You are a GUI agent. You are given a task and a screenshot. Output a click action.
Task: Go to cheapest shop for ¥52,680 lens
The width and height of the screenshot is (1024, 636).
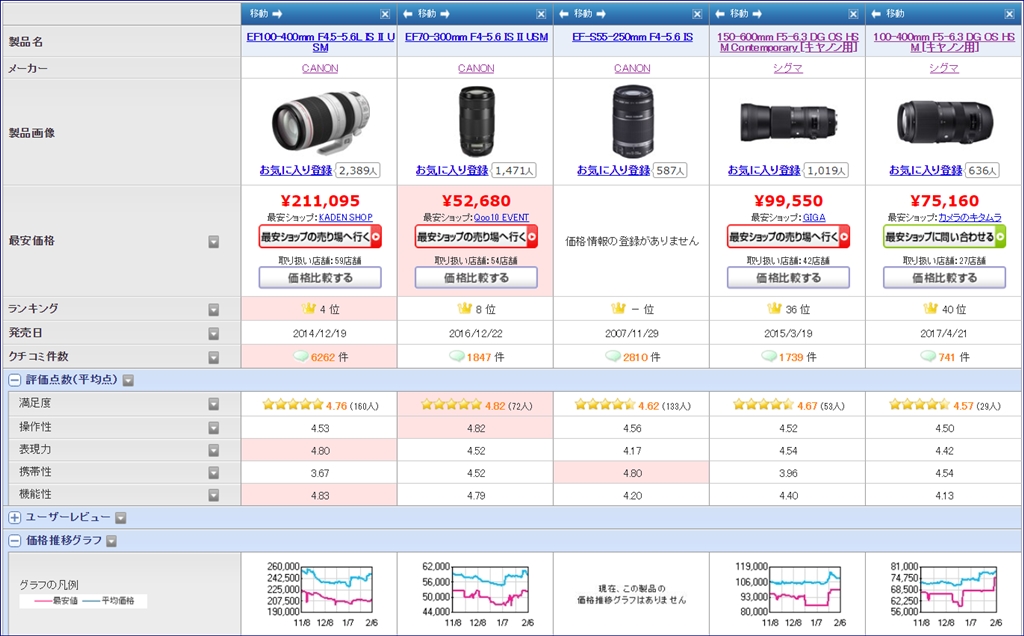(476, 237)
